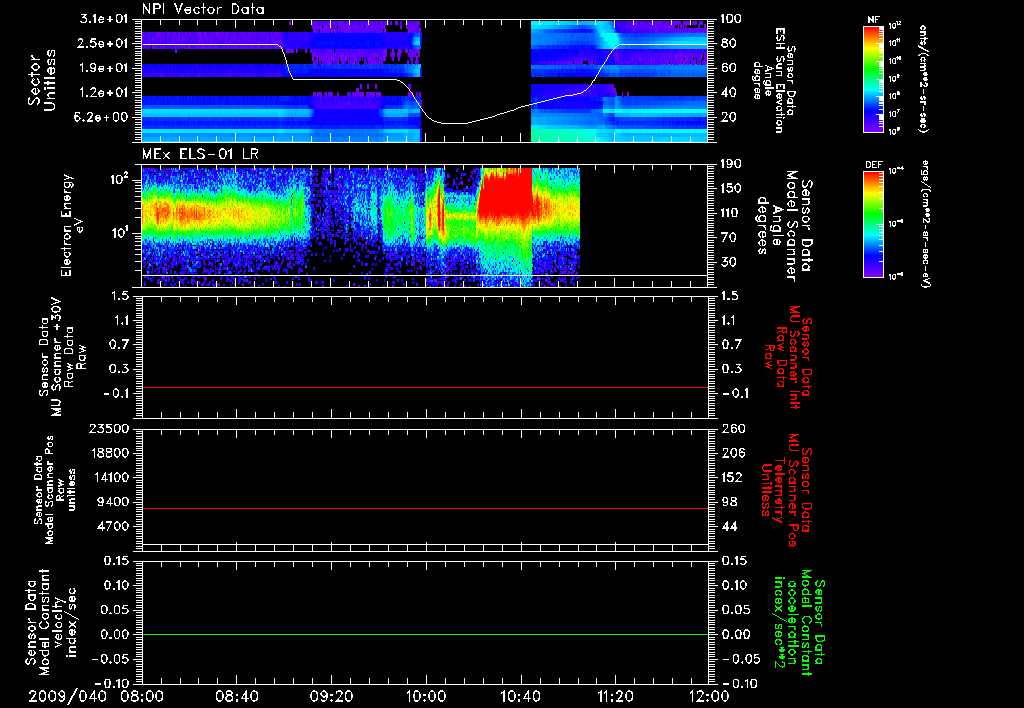The image size is (1024, 708).
Task: Click the 09:20 time axis label
Action: (x=332, y=696)
